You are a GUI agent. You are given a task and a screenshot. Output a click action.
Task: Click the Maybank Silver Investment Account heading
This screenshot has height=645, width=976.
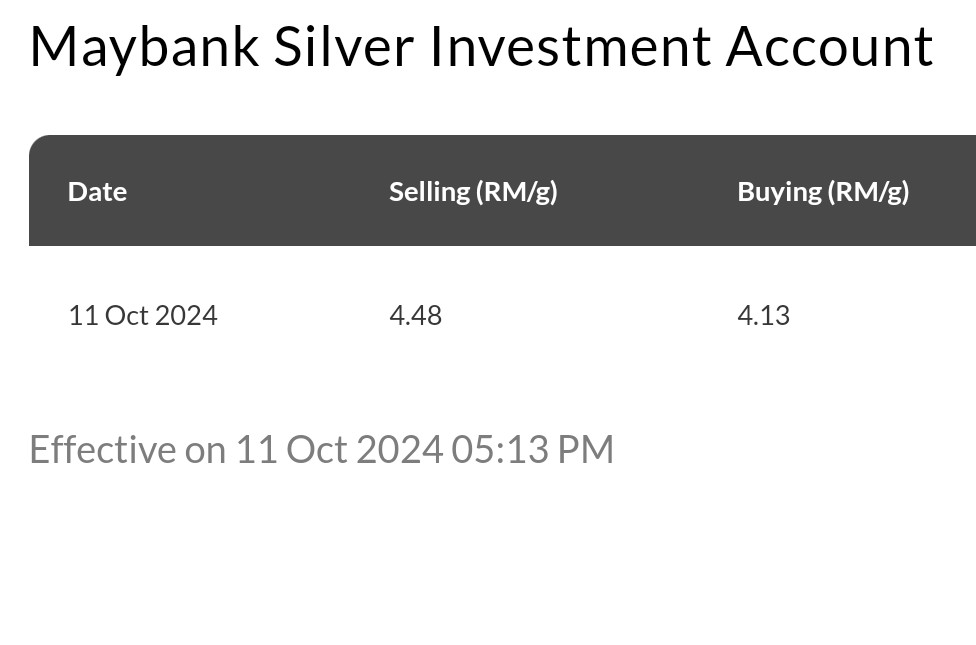(x=481, y=47)
